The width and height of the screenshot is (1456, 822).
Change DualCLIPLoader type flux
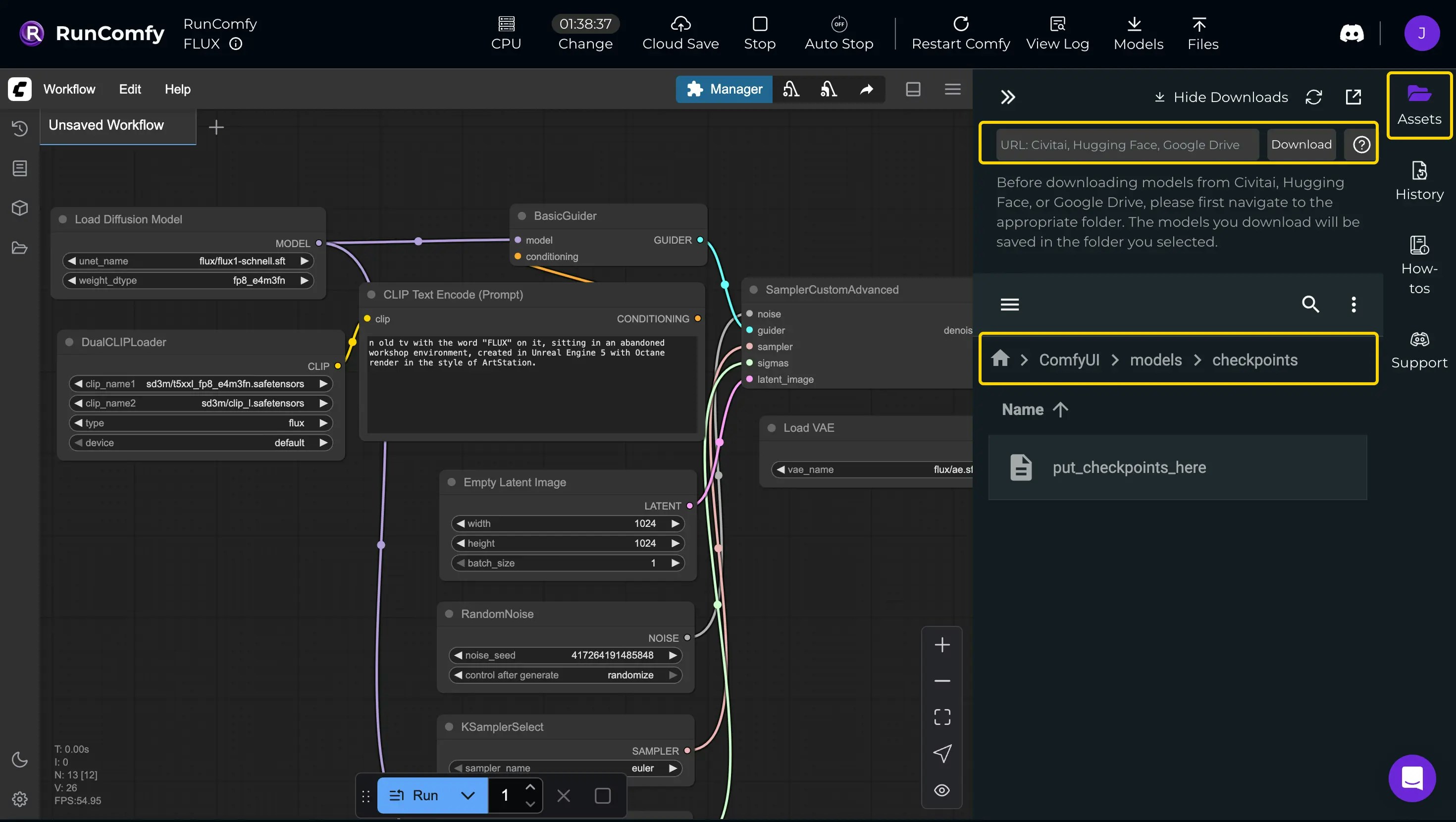click(x=201, y=423)
